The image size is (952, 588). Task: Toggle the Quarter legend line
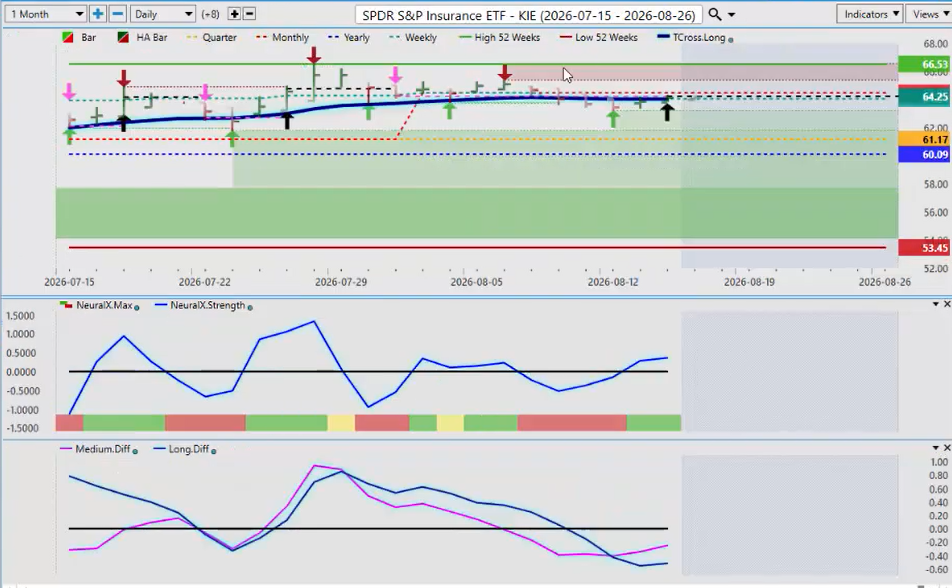[211, 38]
